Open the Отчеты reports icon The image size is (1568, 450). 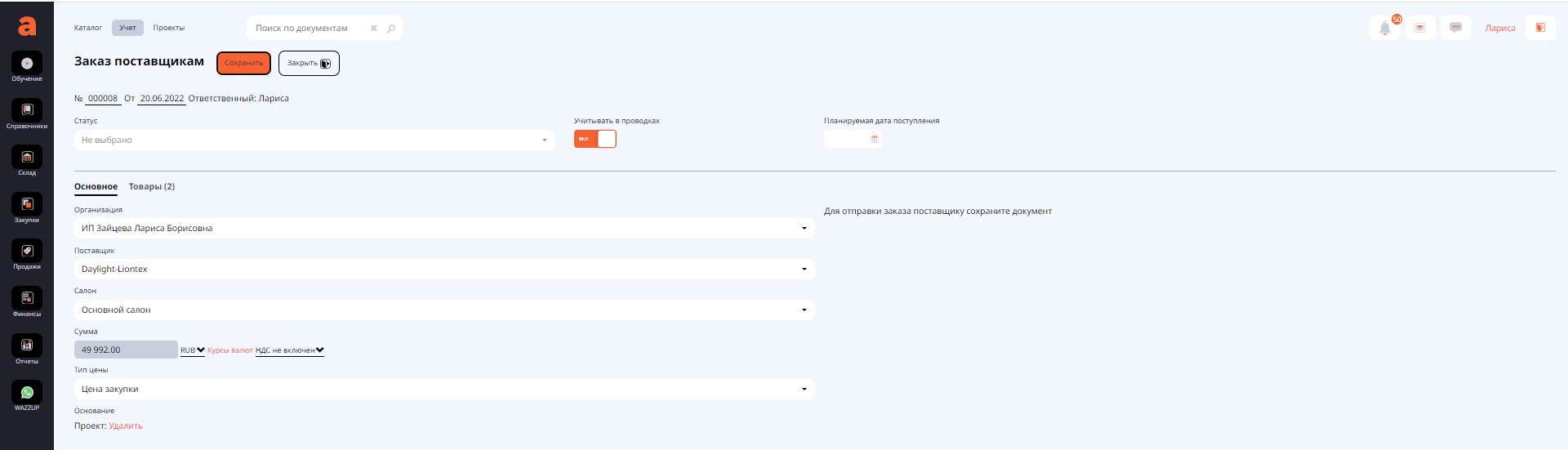click(x=27, y=345)
